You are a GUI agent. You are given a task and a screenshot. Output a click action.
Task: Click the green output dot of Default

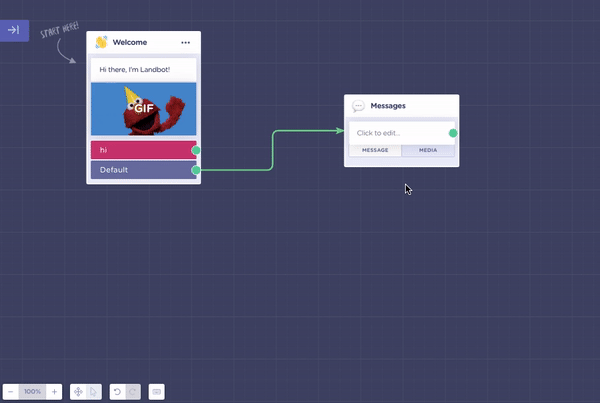196,170
